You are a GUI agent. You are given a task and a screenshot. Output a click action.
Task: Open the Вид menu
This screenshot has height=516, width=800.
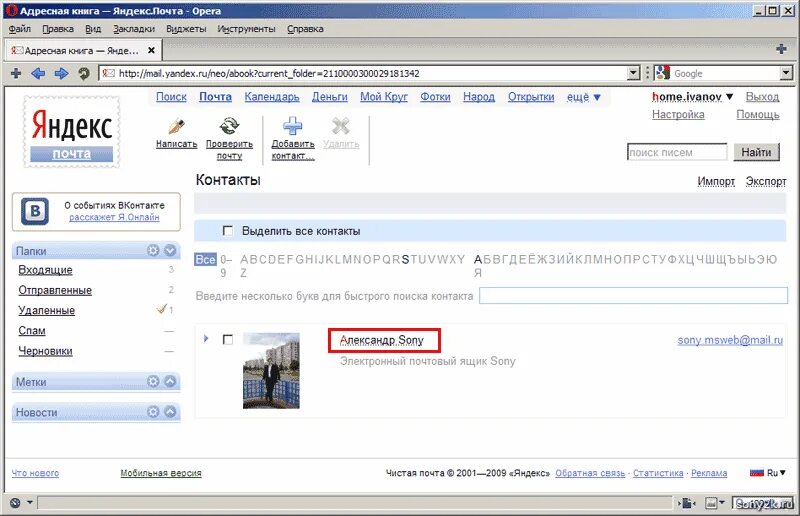[x=93, y=29]
